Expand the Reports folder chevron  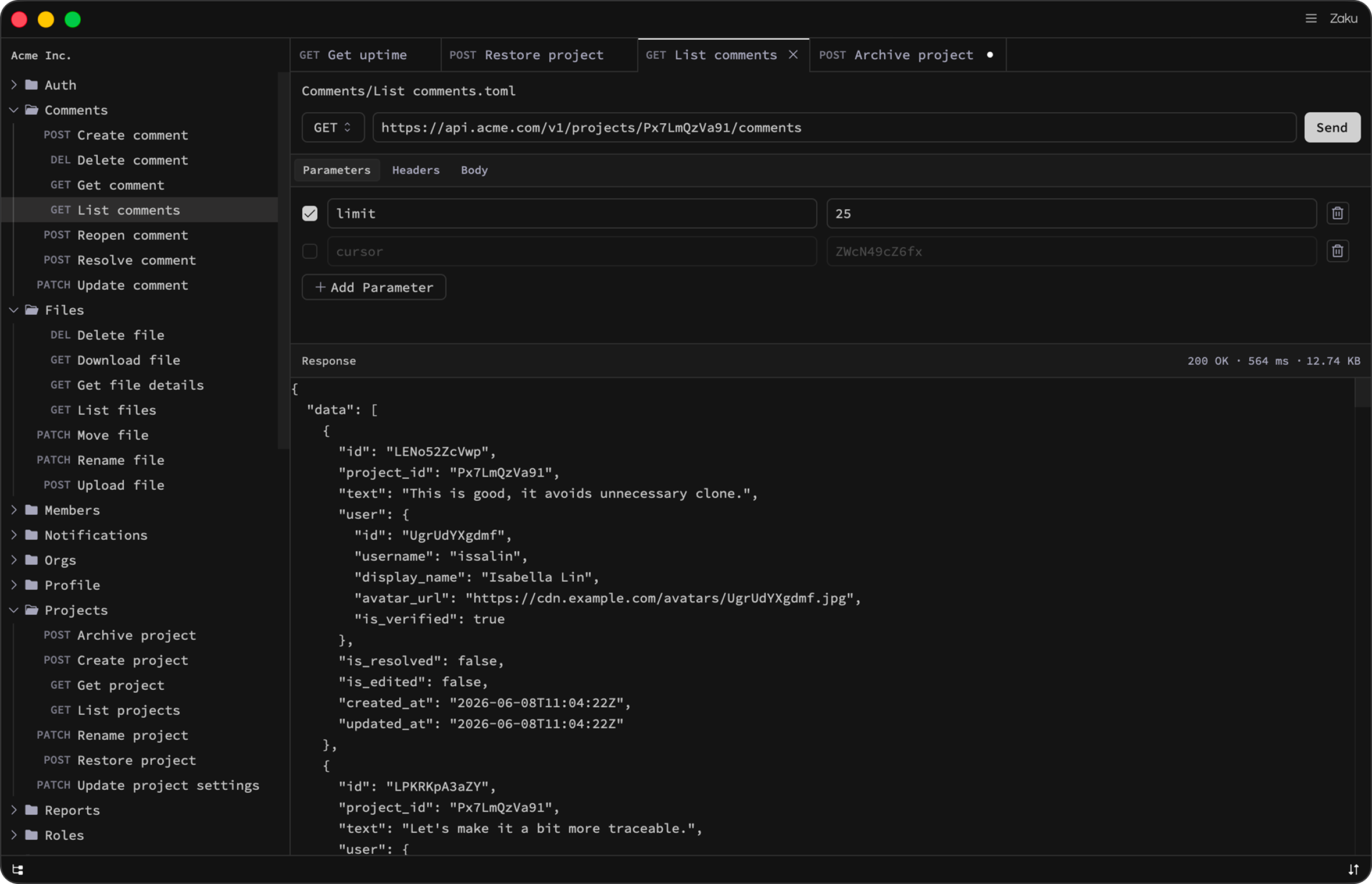pos(14,810)
